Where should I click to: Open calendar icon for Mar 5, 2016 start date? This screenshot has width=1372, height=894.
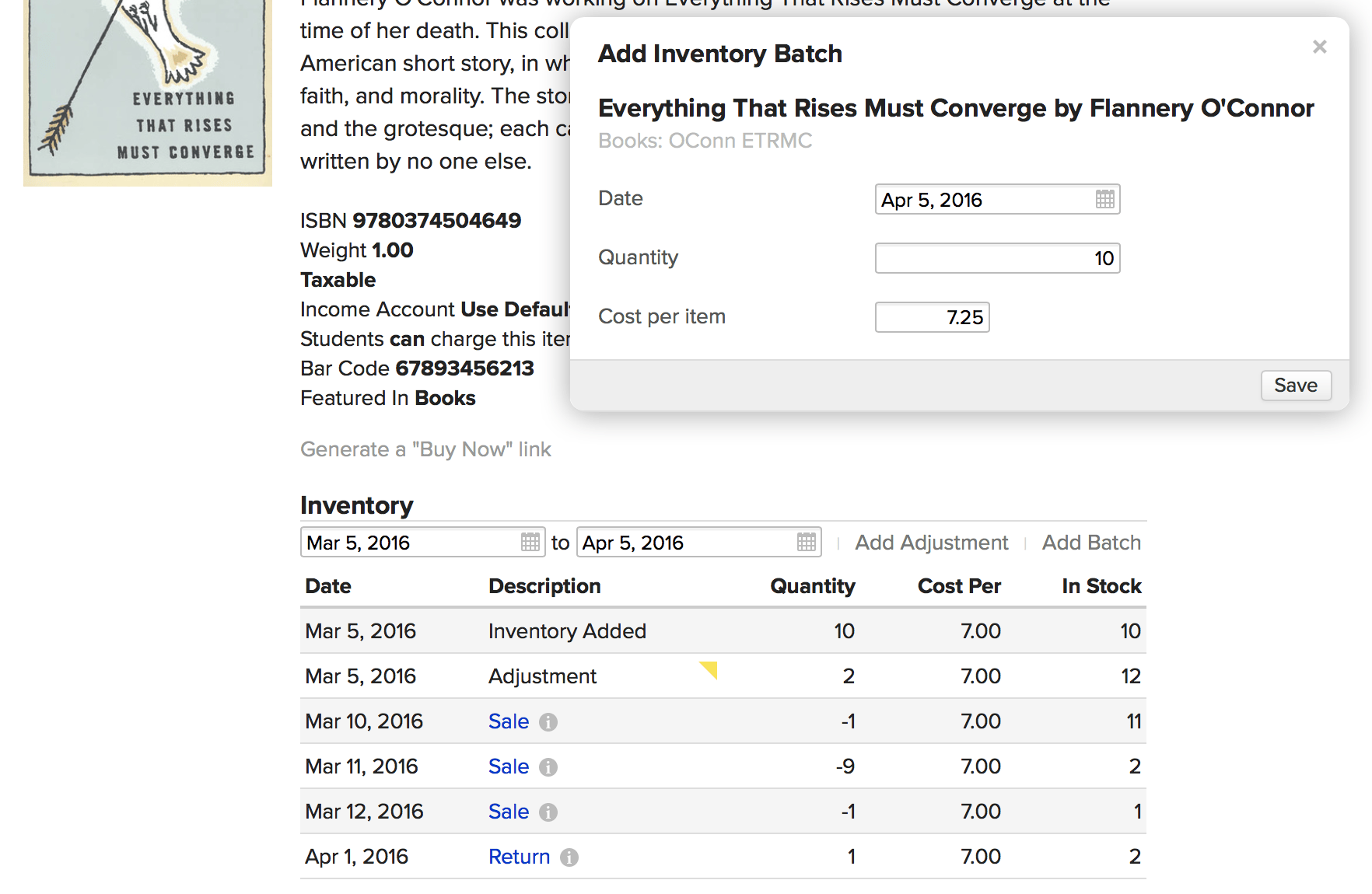click(x=530, y=542)
